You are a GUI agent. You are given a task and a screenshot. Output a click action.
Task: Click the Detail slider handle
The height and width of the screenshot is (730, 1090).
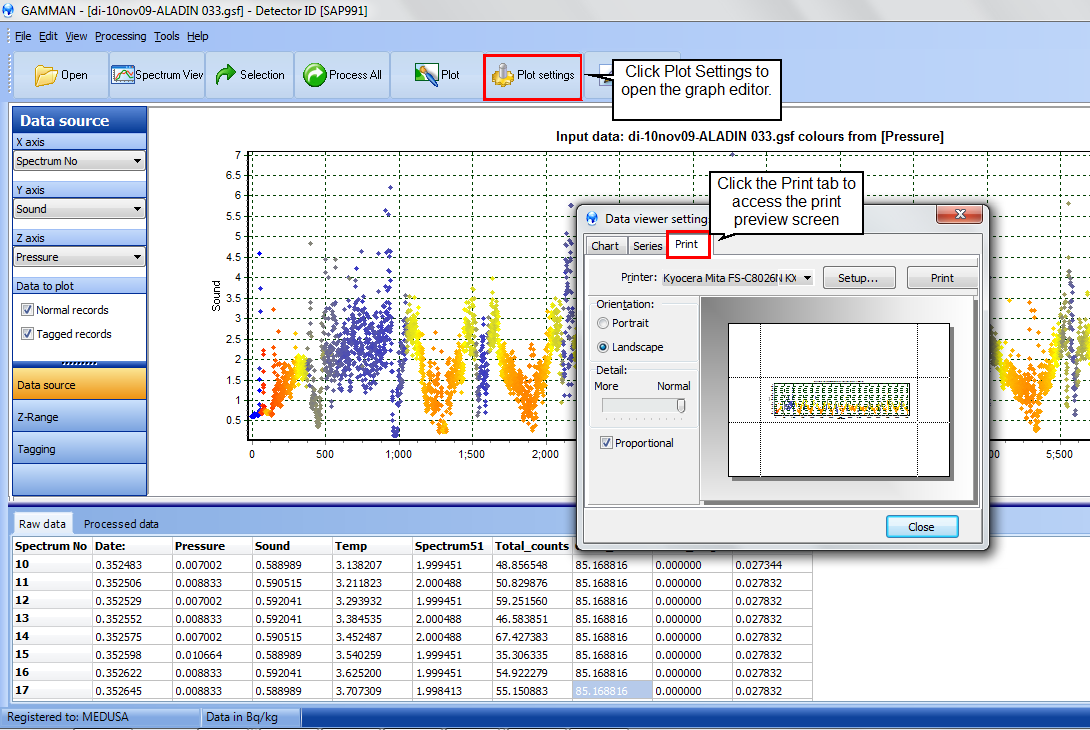click(681, 405)
